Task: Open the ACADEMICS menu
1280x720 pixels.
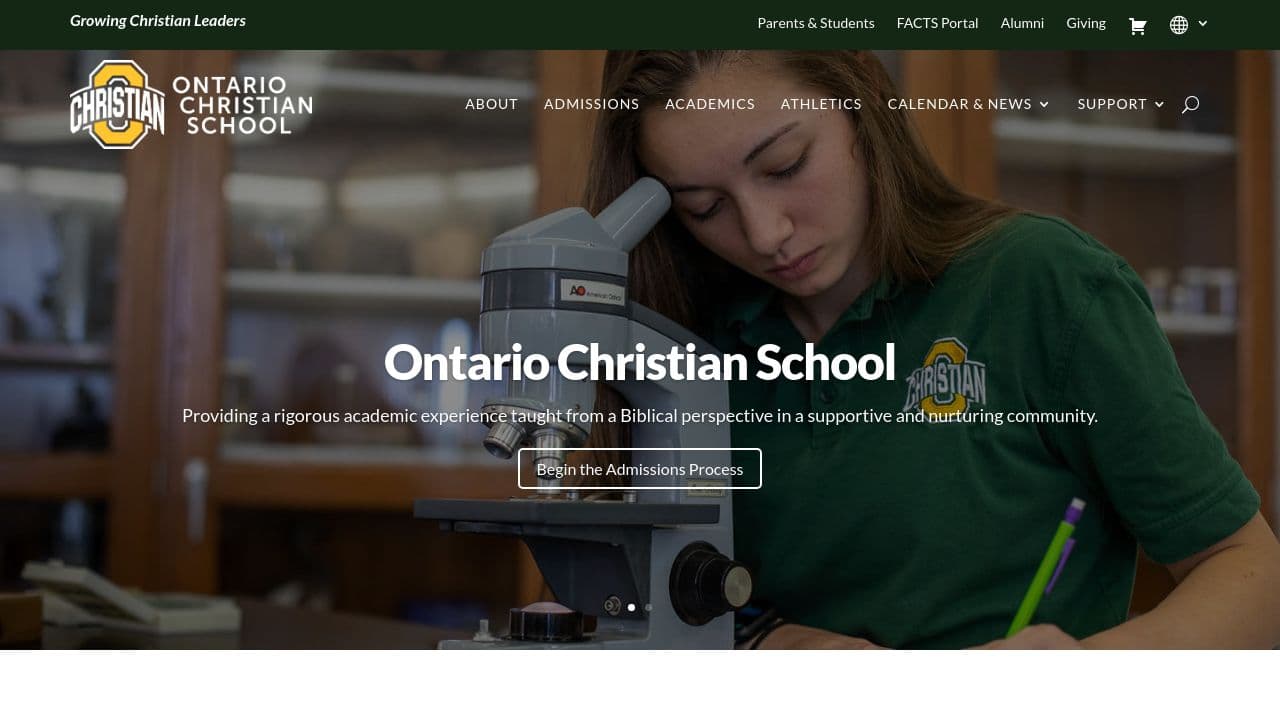Action: coord(710,104)
